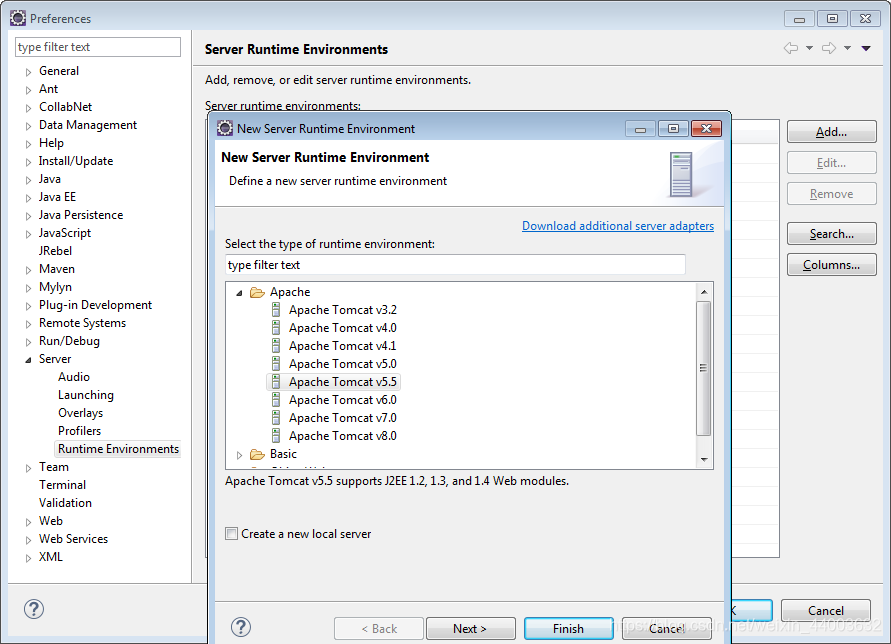Close the New Server Runtime Environment dialog

tap(706, 128)
